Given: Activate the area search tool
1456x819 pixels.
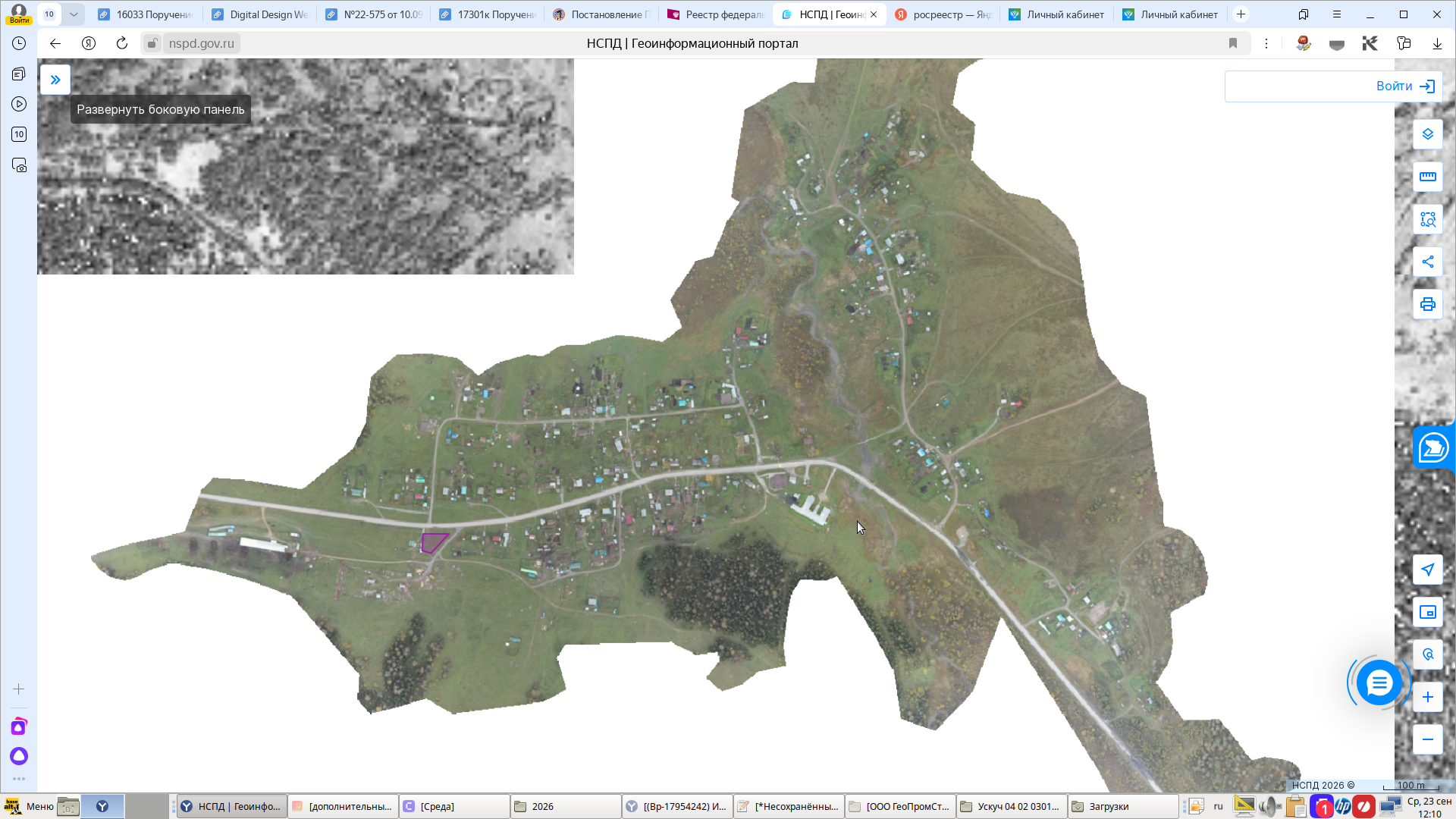Looking at the screenshot, I should [x=1427, y=219].
